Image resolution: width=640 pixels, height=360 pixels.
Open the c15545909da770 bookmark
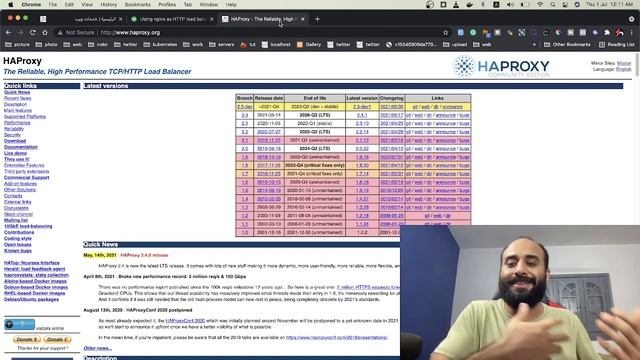coord(411,44)
